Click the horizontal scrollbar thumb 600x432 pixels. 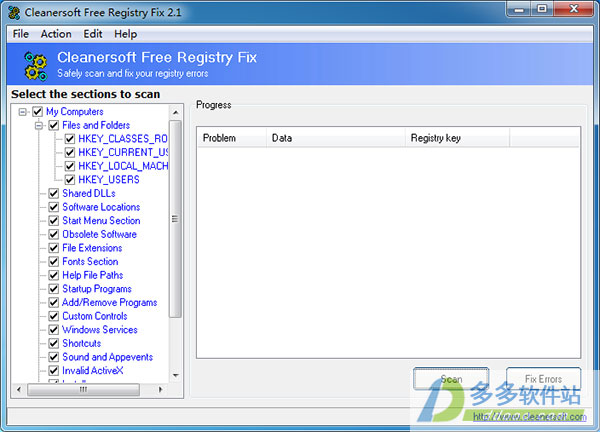(83, 390)
